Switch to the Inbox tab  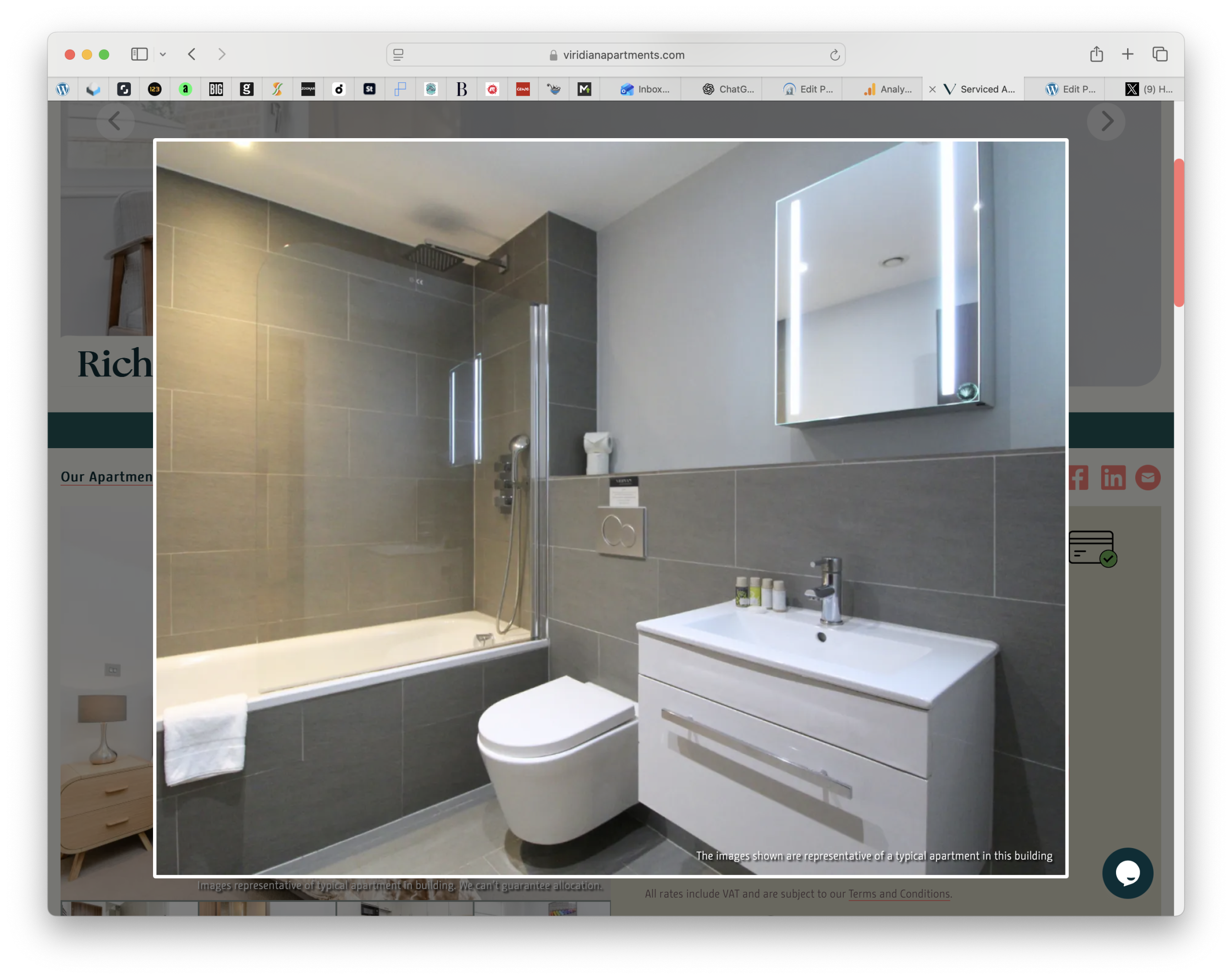click(646, 89)
